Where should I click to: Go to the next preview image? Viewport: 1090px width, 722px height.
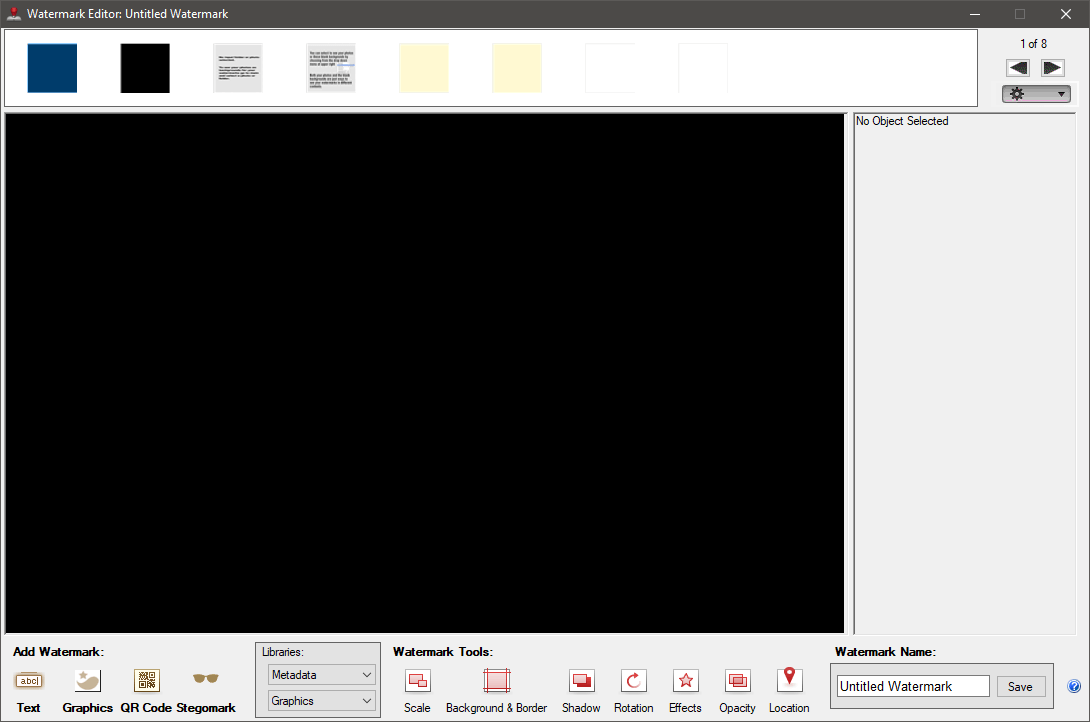pyautogui.click(x=1052, y=68)
